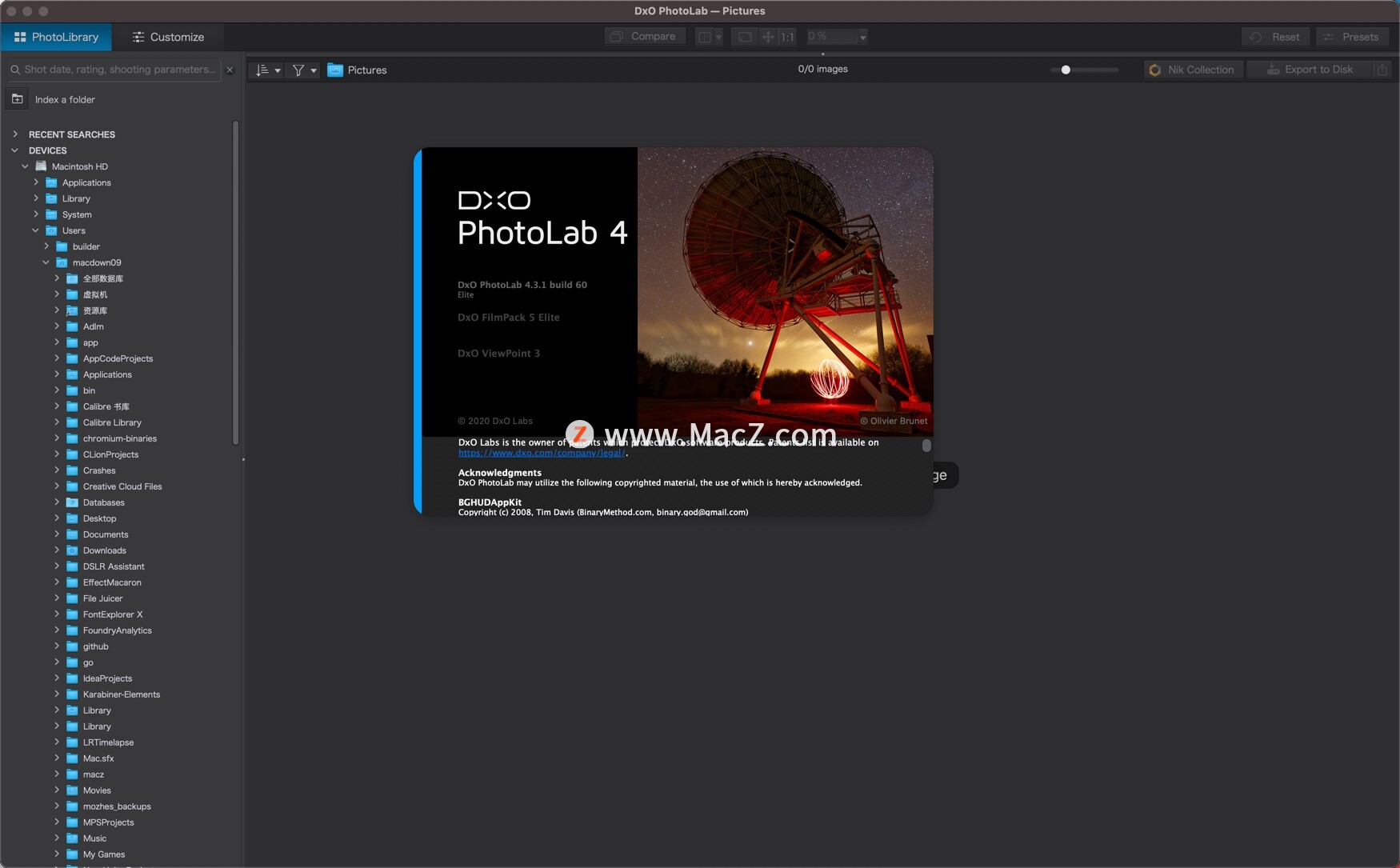Select the Music folder
The height and width of the screenshot is (868, 1400).
click(94, 838)
